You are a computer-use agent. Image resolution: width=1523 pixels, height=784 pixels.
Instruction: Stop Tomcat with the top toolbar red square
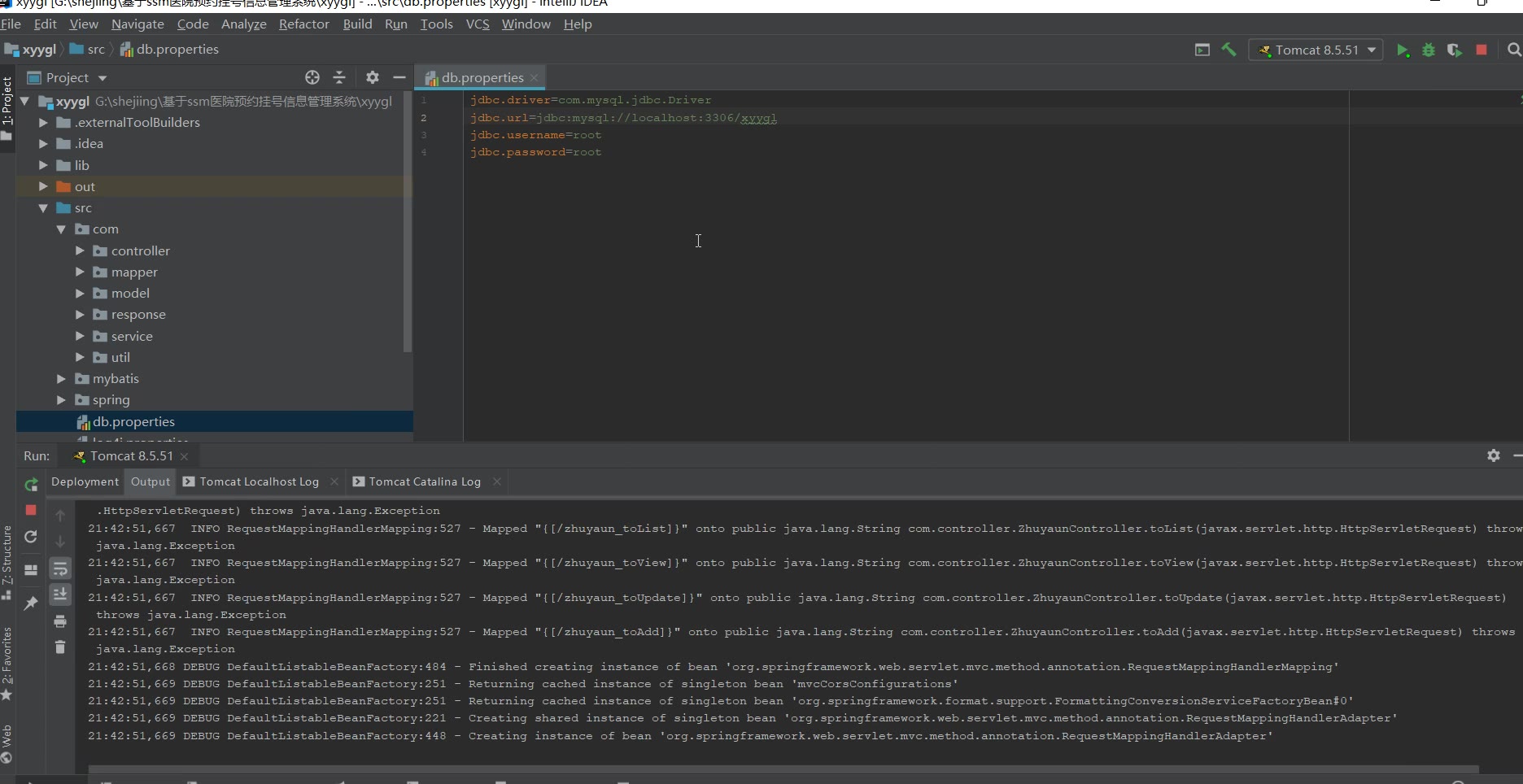[1482, 50]
